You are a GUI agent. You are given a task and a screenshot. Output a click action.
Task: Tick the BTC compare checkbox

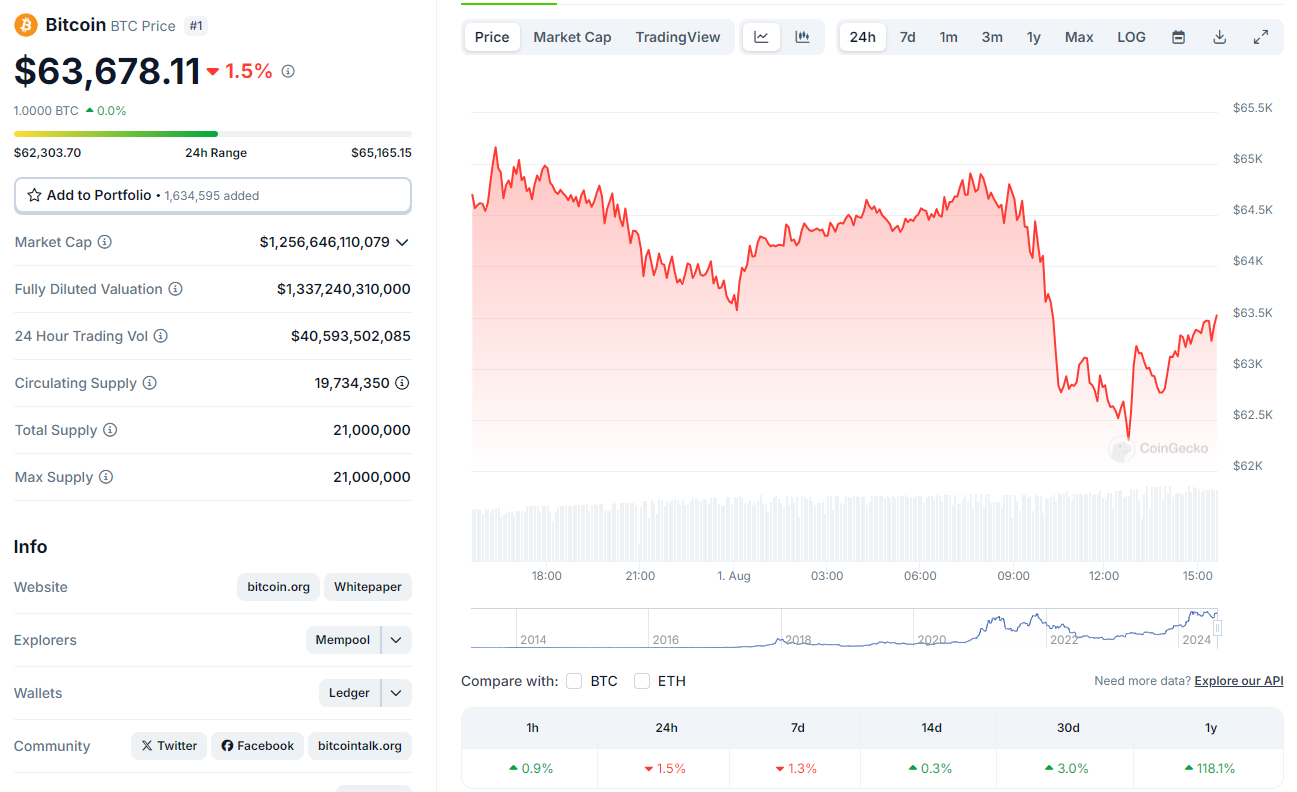pos(574,681)
